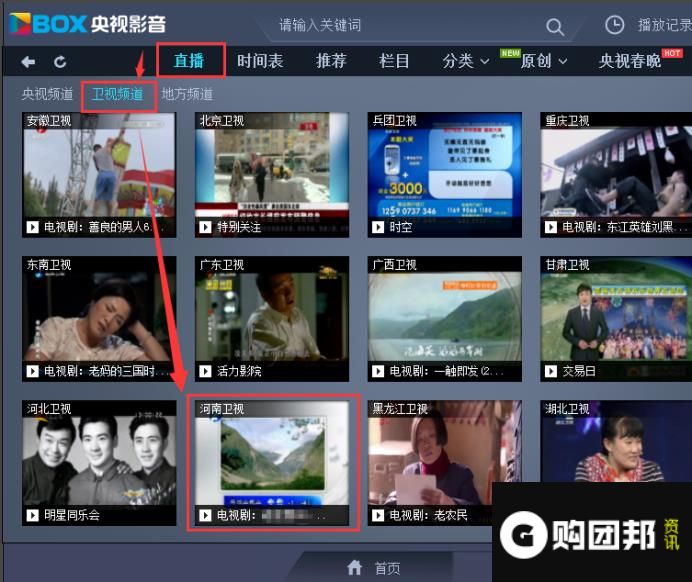Image resolution: width=692 pixels, height=582 pixels.
Task: Click the program title 活力影院
Action: point(239,371)
